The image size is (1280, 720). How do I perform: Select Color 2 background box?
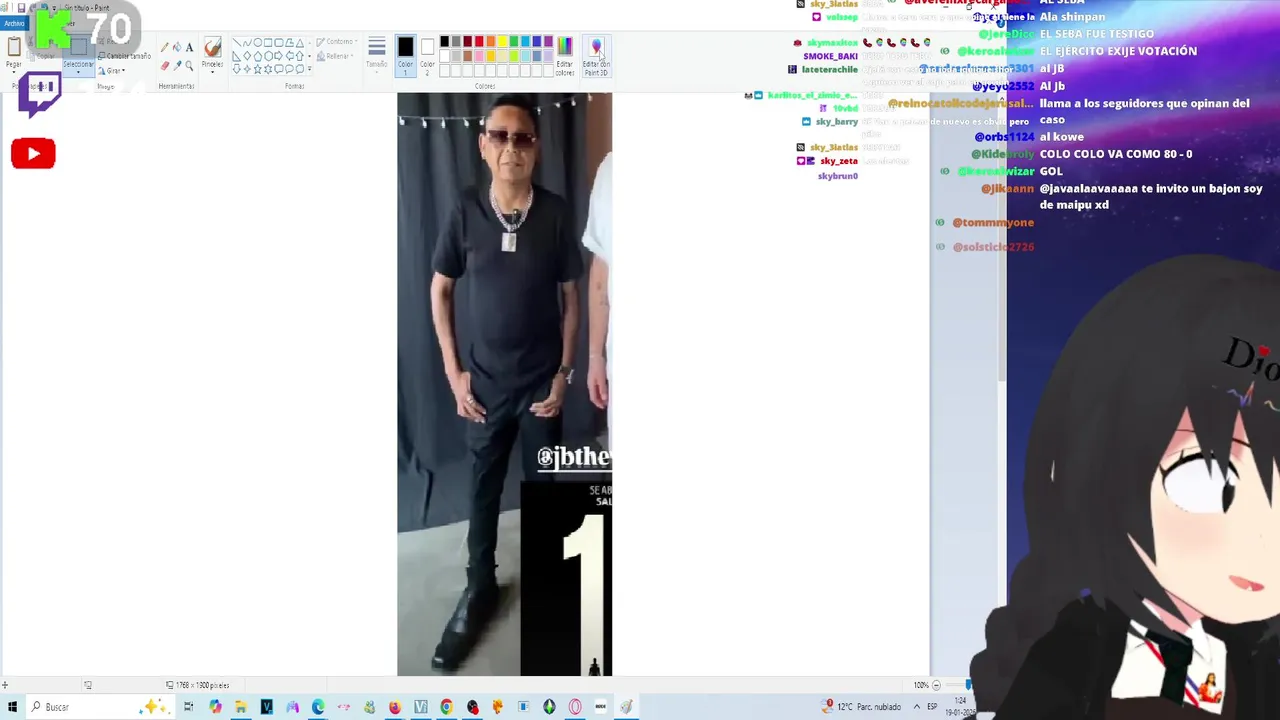click(x=427, y=55)
